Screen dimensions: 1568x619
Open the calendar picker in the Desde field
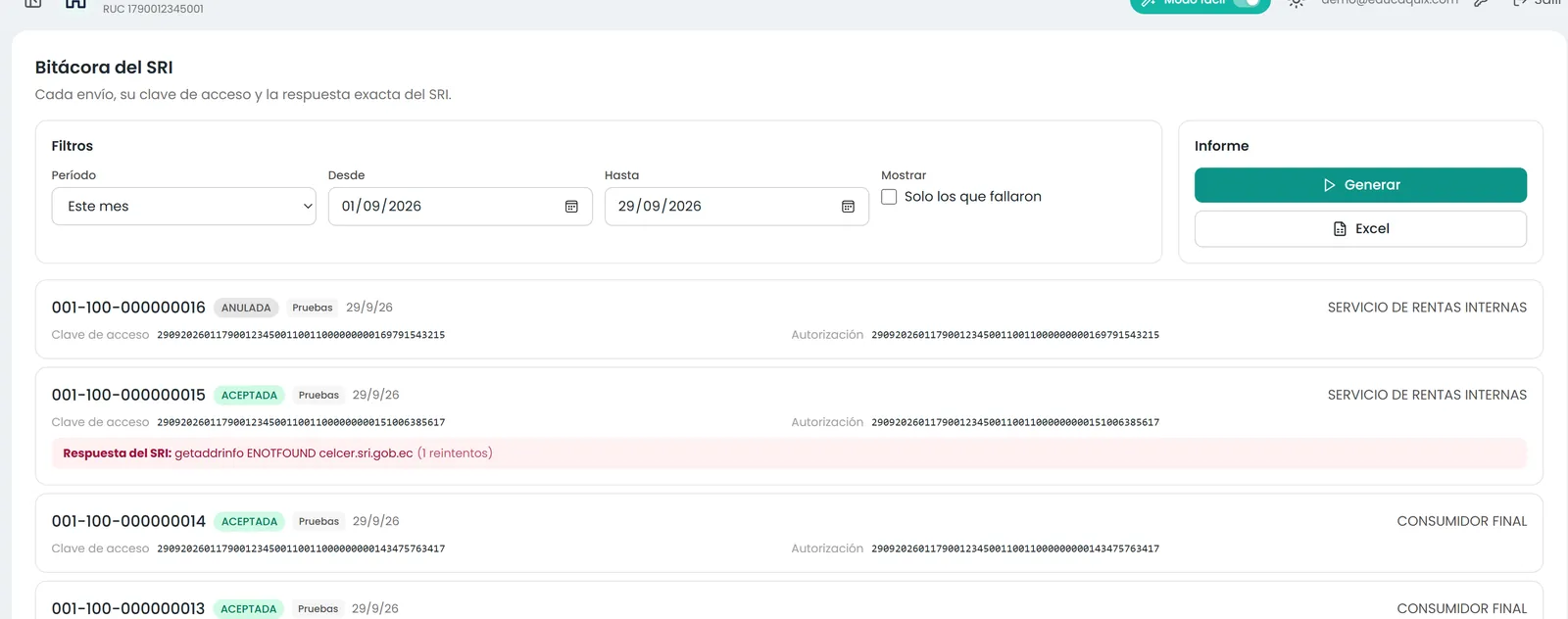point(571,207)
